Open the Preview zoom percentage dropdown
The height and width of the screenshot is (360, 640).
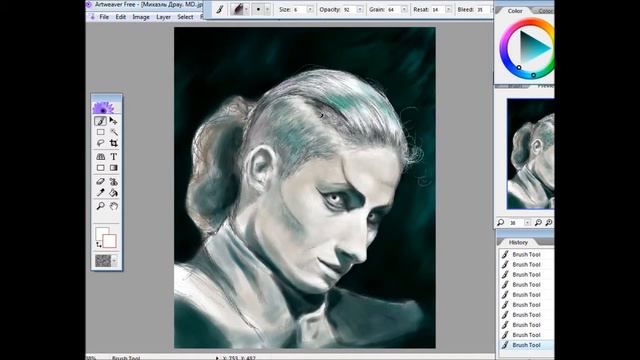coord(527,222)
